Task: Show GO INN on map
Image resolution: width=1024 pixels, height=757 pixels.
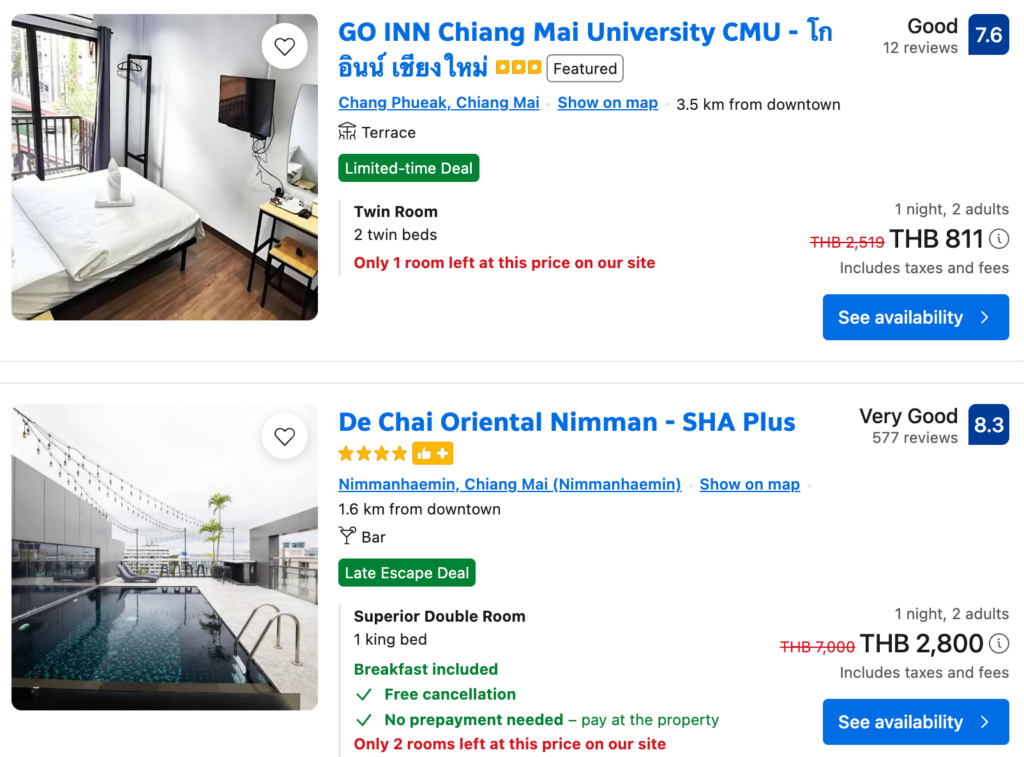Action: coord(607,103)
